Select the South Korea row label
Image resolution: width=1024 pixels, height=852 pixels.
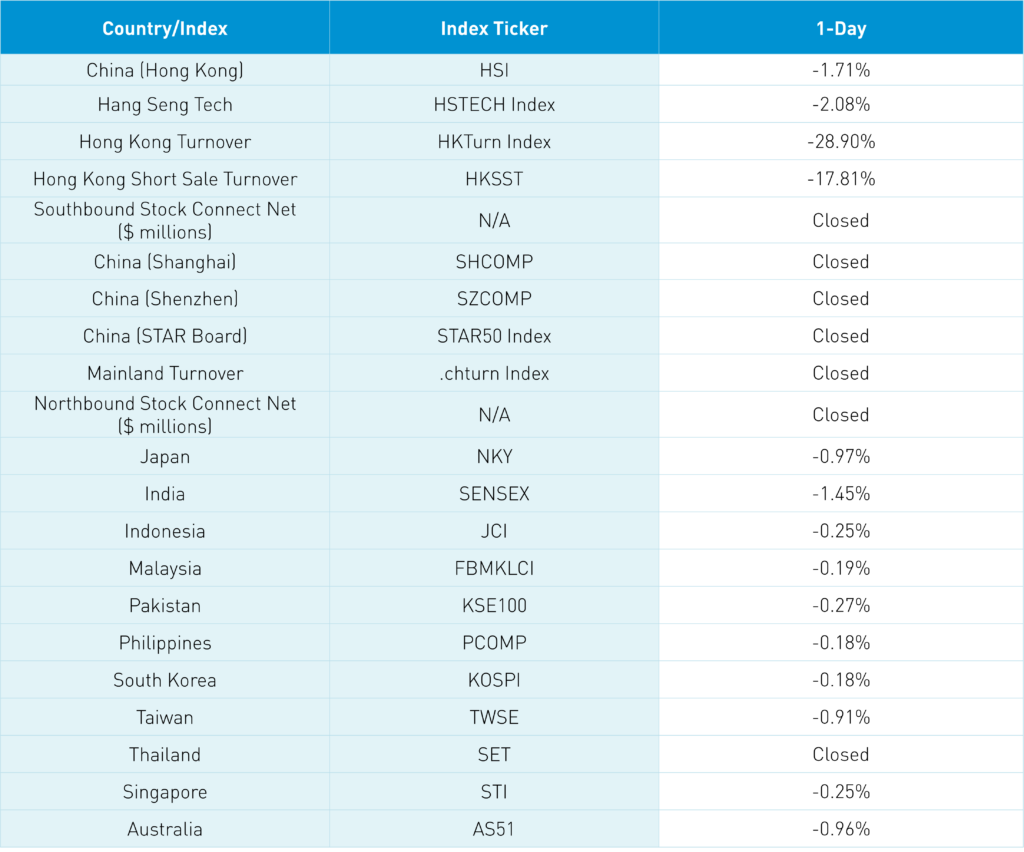click(x=165, y=680)
